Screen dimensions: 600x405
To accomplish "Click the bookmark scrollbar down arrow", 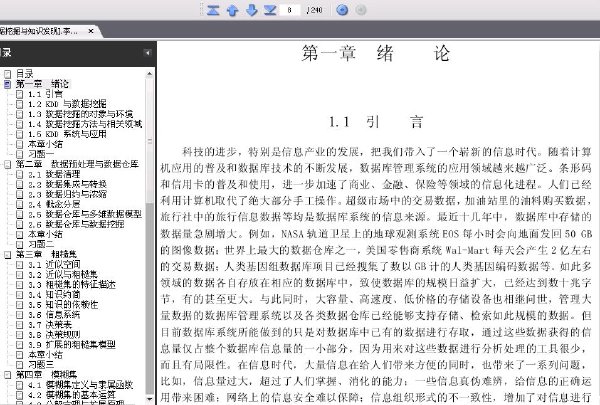I will tap(150, 399).
